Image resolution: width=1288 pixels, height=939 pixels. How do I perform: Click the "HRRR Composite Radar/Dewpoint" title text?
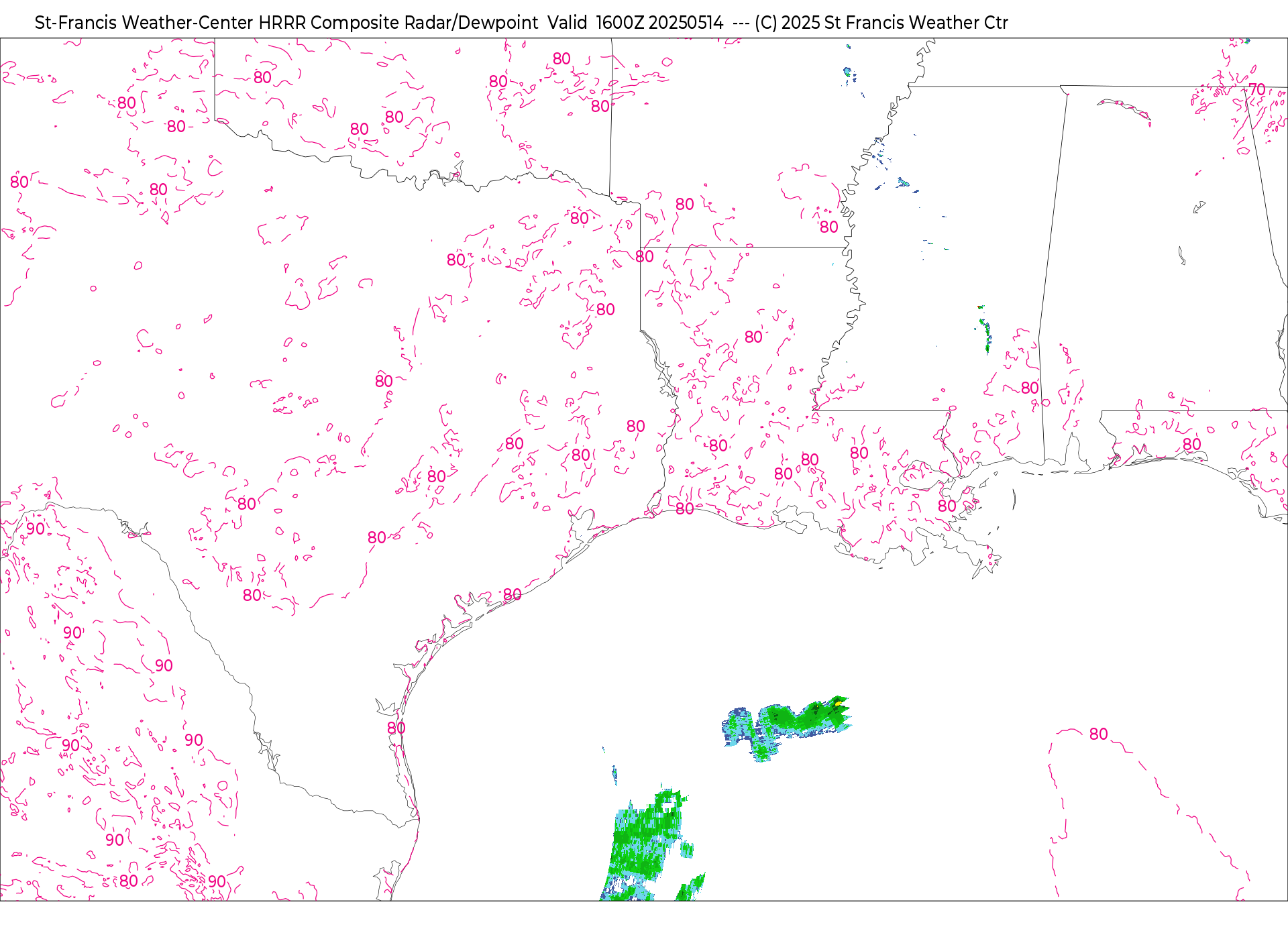(x=398, y=23)
